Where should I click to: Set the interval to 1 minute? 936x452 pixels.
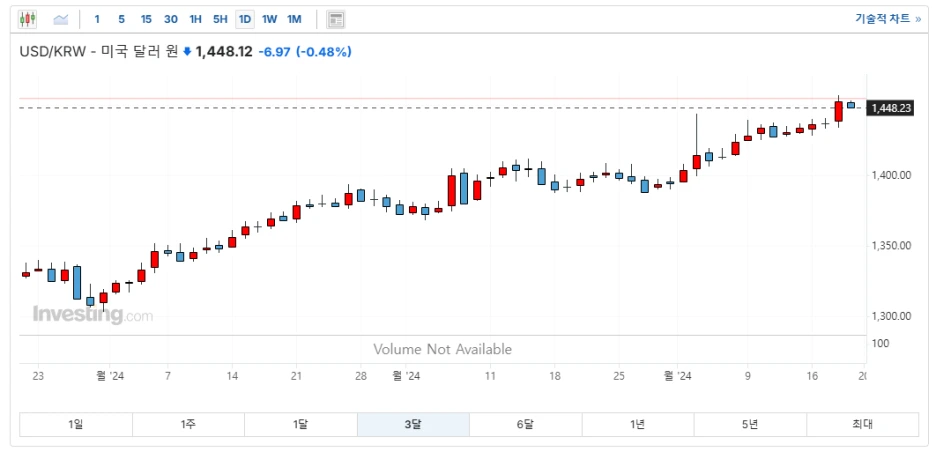(x=97, y=19)
